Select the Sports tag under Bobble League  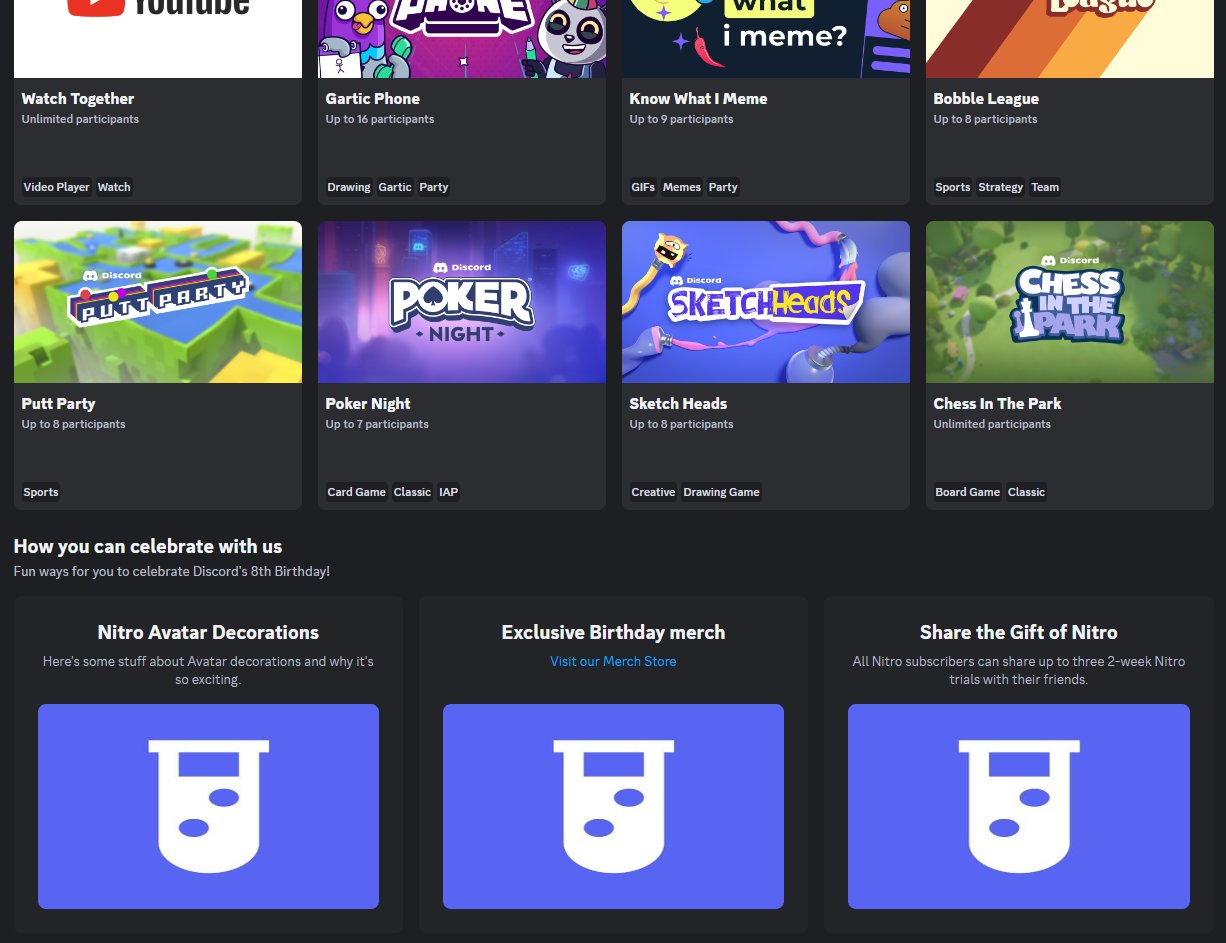[x=952, y=187]
